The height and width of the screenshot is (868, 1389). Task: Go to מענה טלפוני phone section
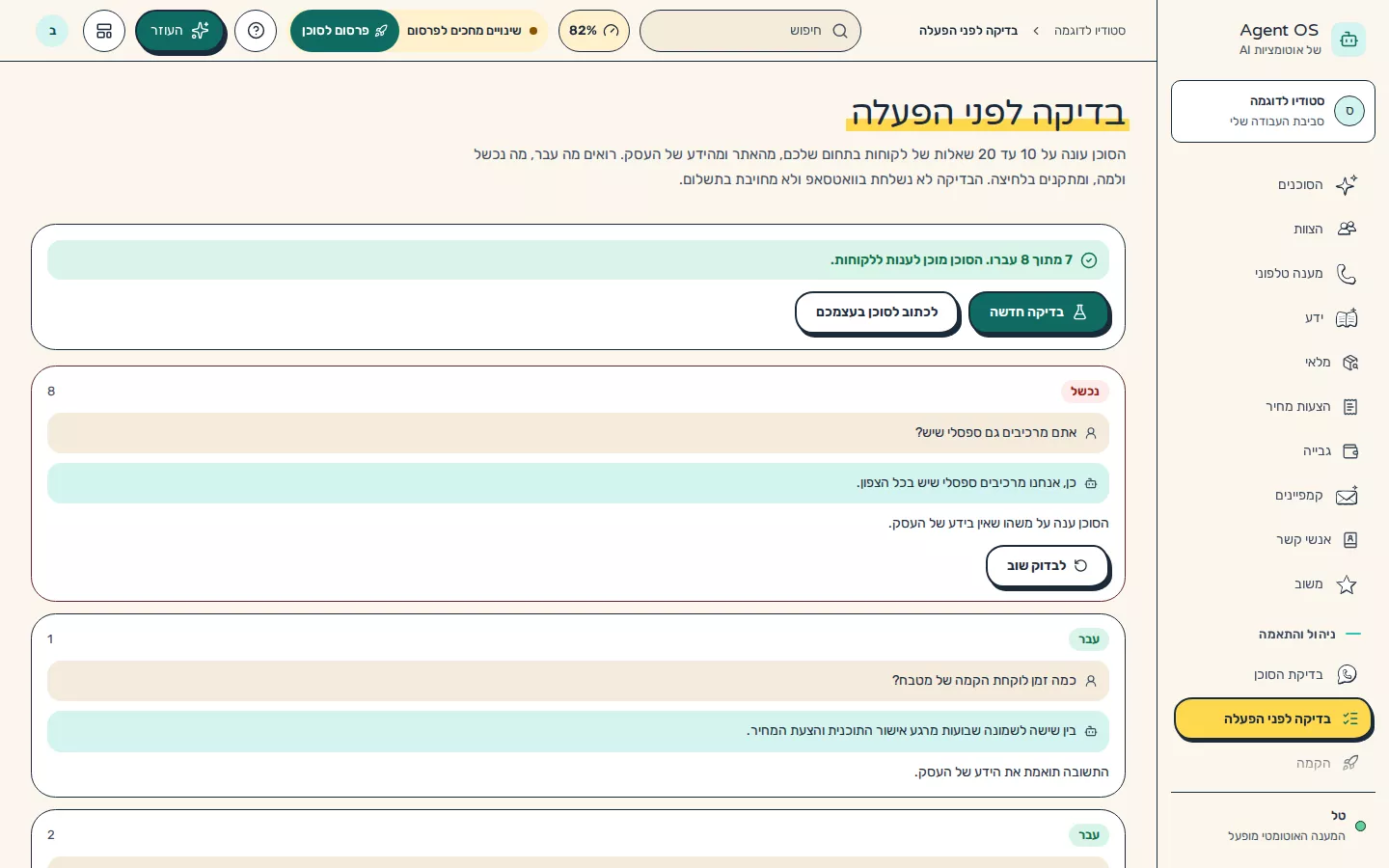click(1272, 274)
